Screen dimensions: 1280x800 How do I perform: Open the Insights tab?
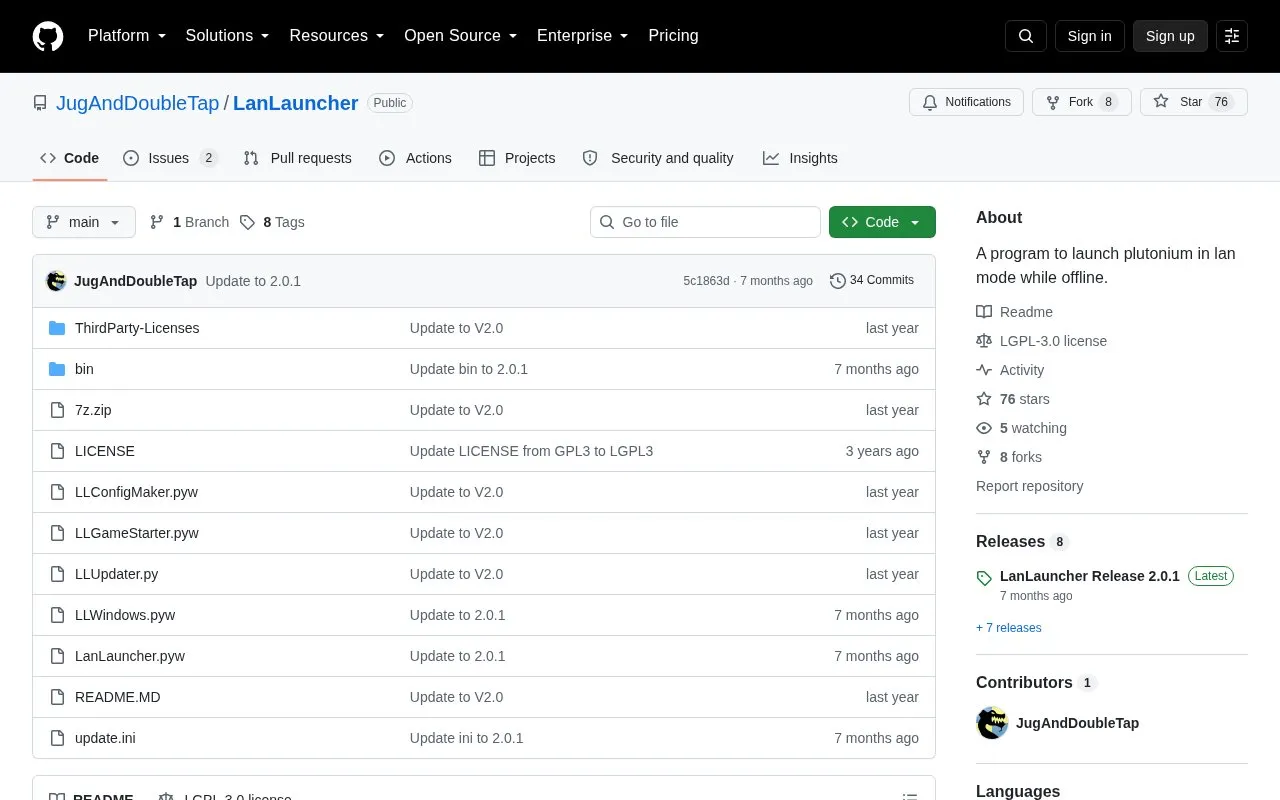(800, 158)
